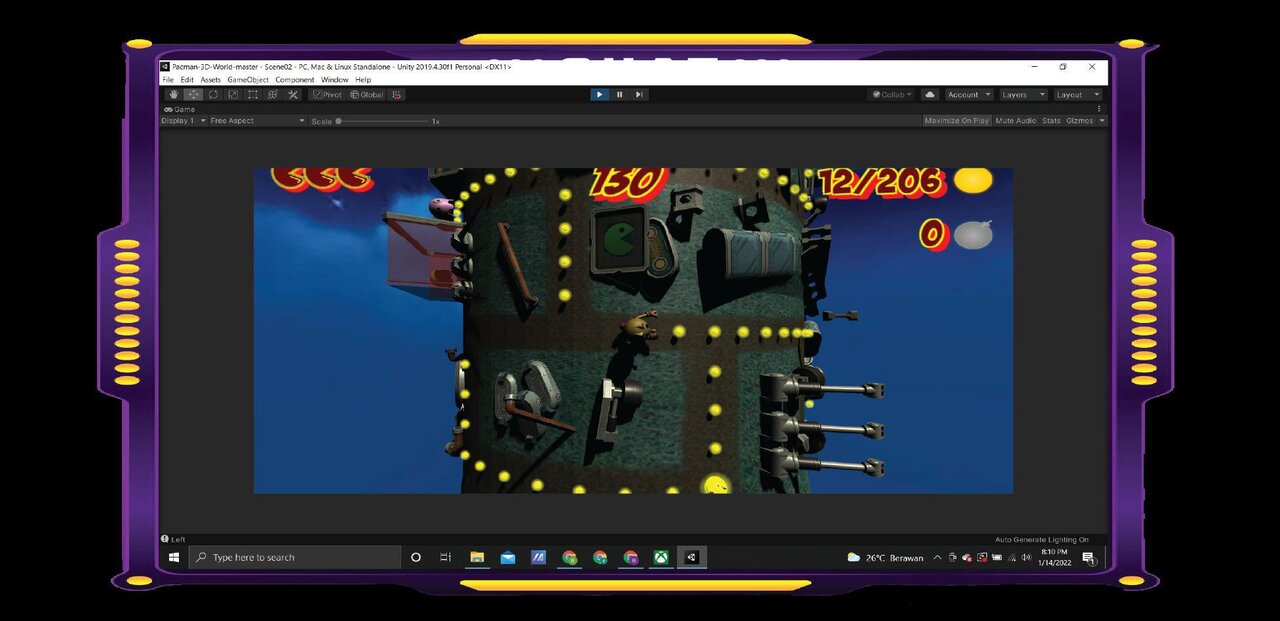Open the Xbox app on the taskbar
The width and height of the screenshot is (1280, 621).
tap(661, 558)
